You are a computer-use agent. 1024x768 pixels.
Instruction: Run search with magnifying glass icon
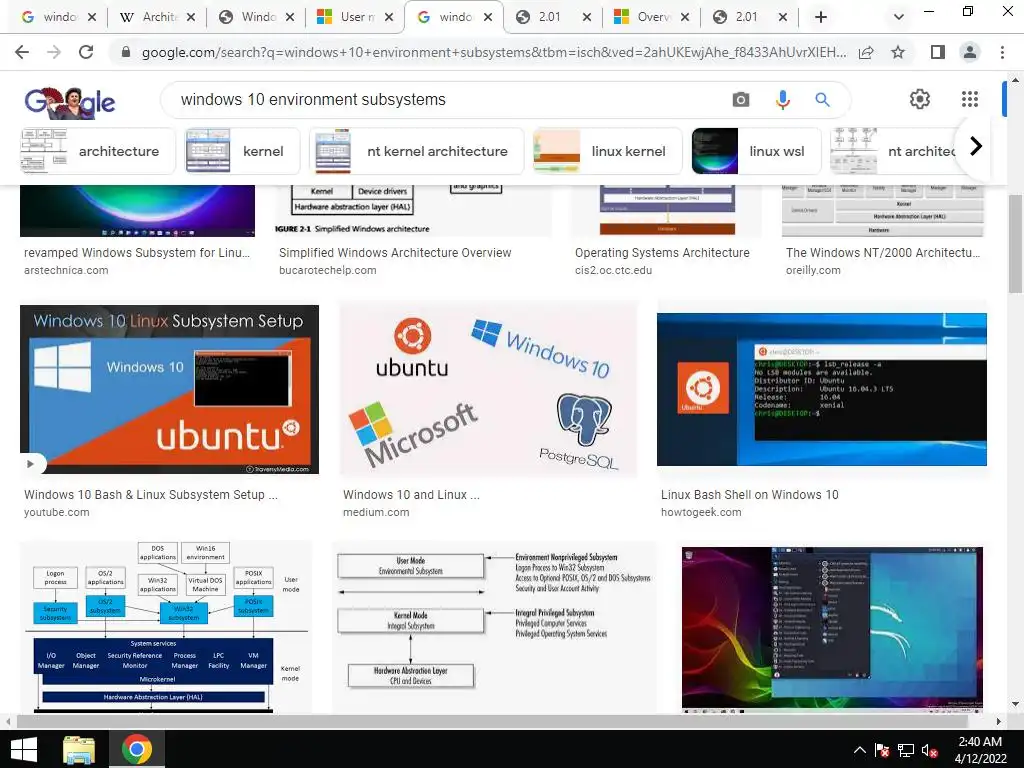[822, 99]
